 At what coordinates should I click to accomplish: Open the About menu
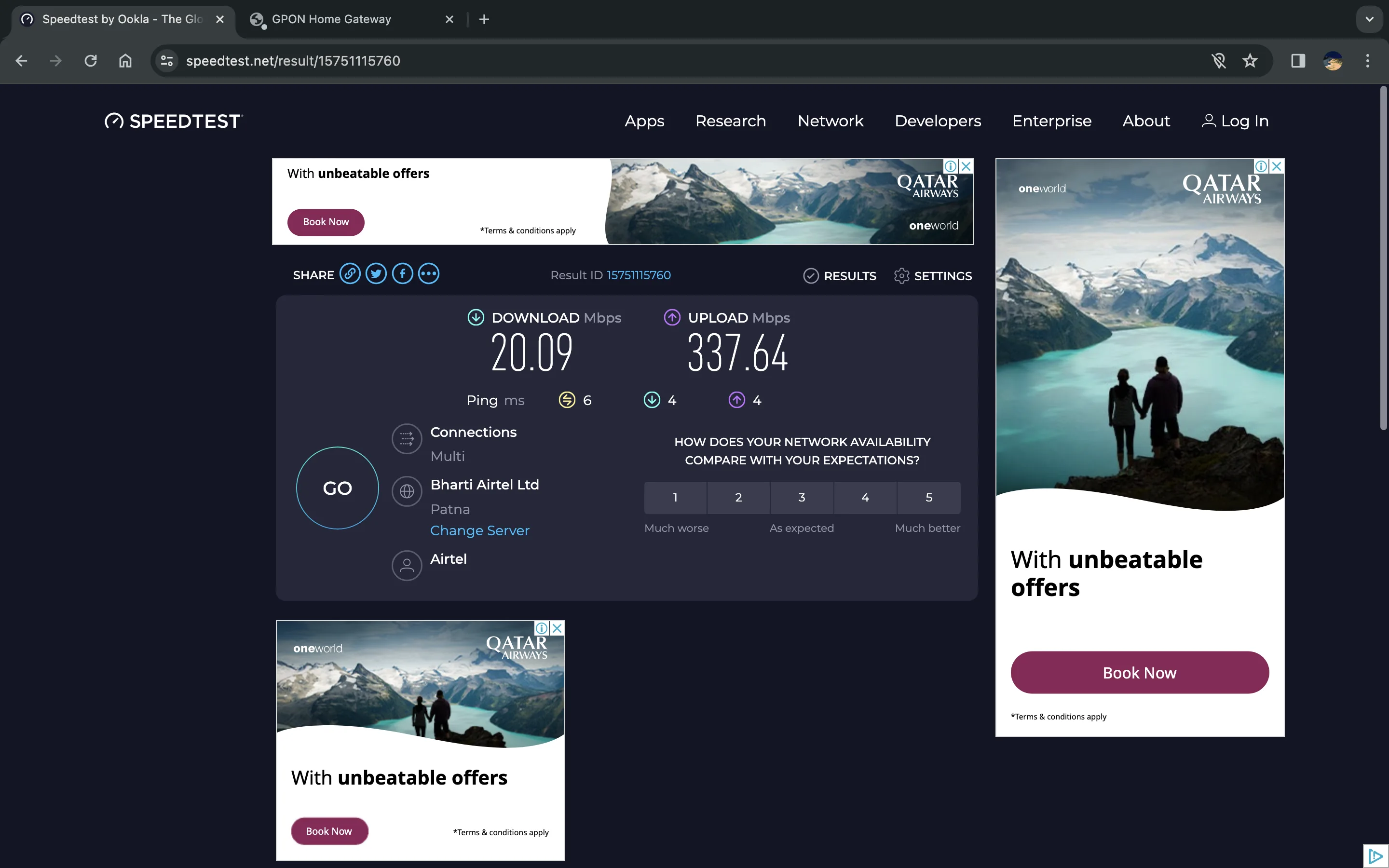click(1146, 121)
